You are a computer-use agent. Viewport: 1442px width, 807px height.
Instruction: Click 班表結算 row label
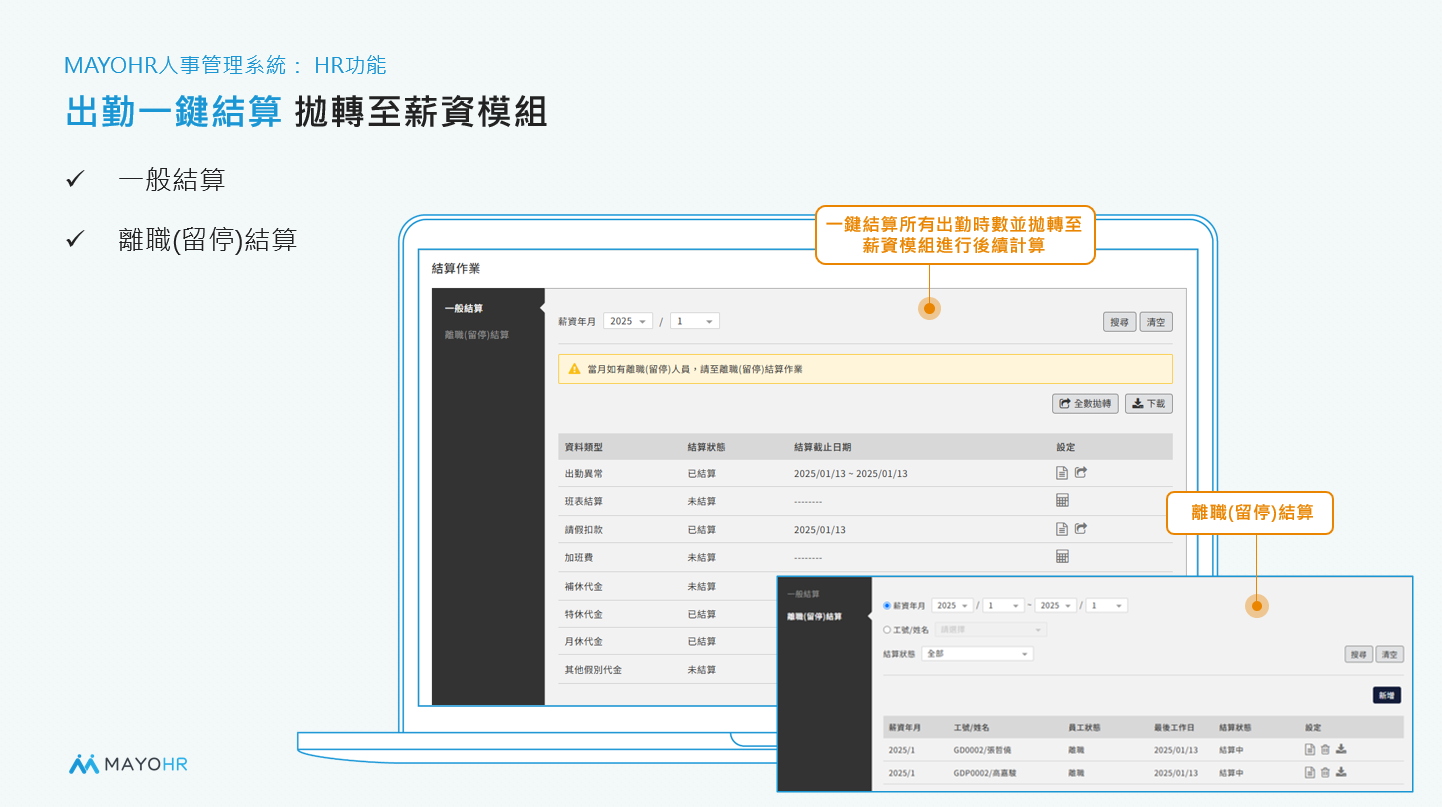(584, 501)
